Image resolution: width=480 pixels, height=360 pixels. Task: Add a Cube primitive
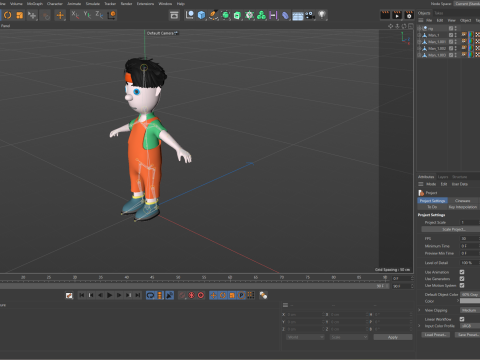point(201,15)
